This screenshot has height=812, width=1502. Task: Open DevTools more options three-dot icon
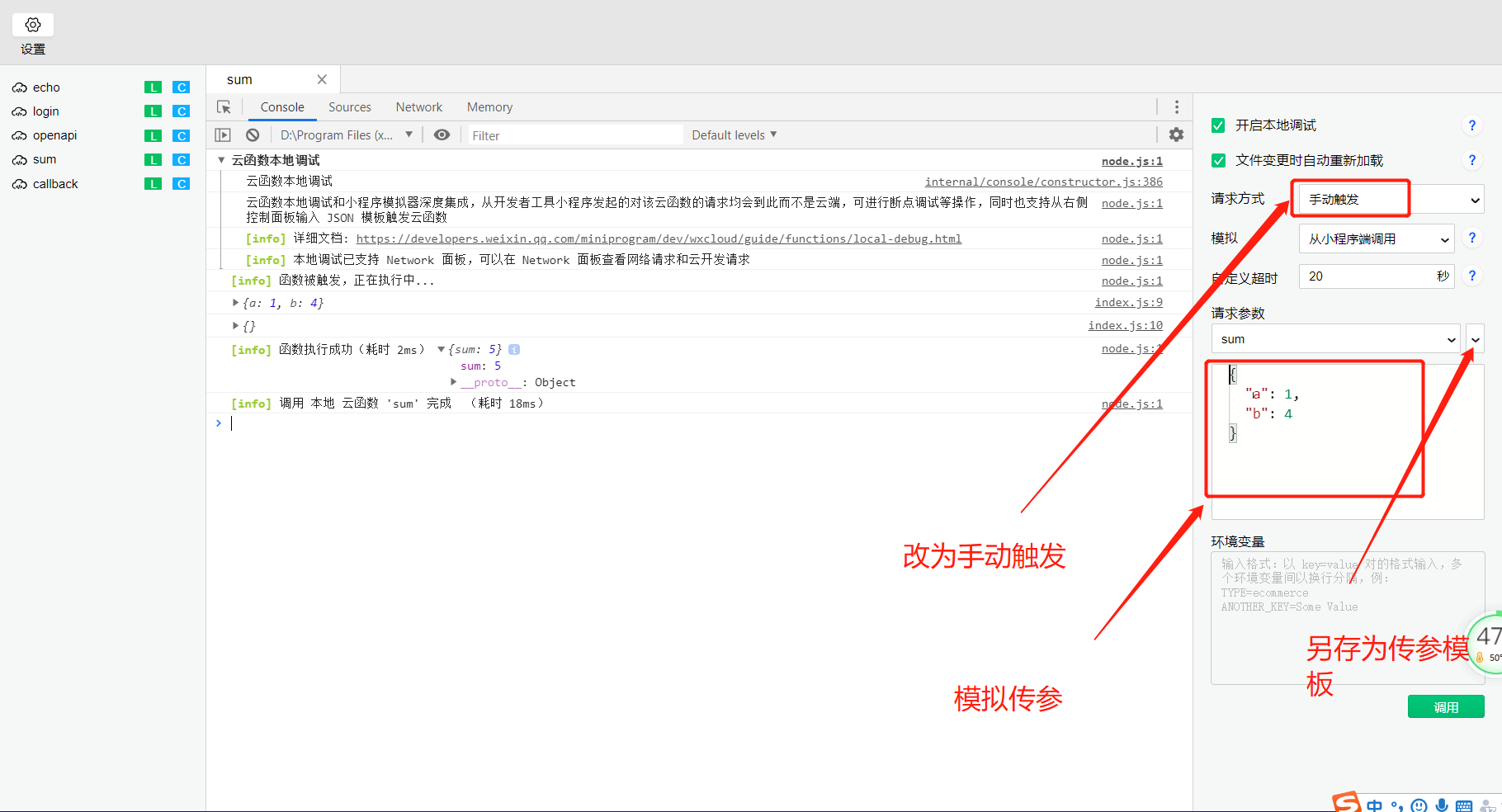click(1177, 106)
